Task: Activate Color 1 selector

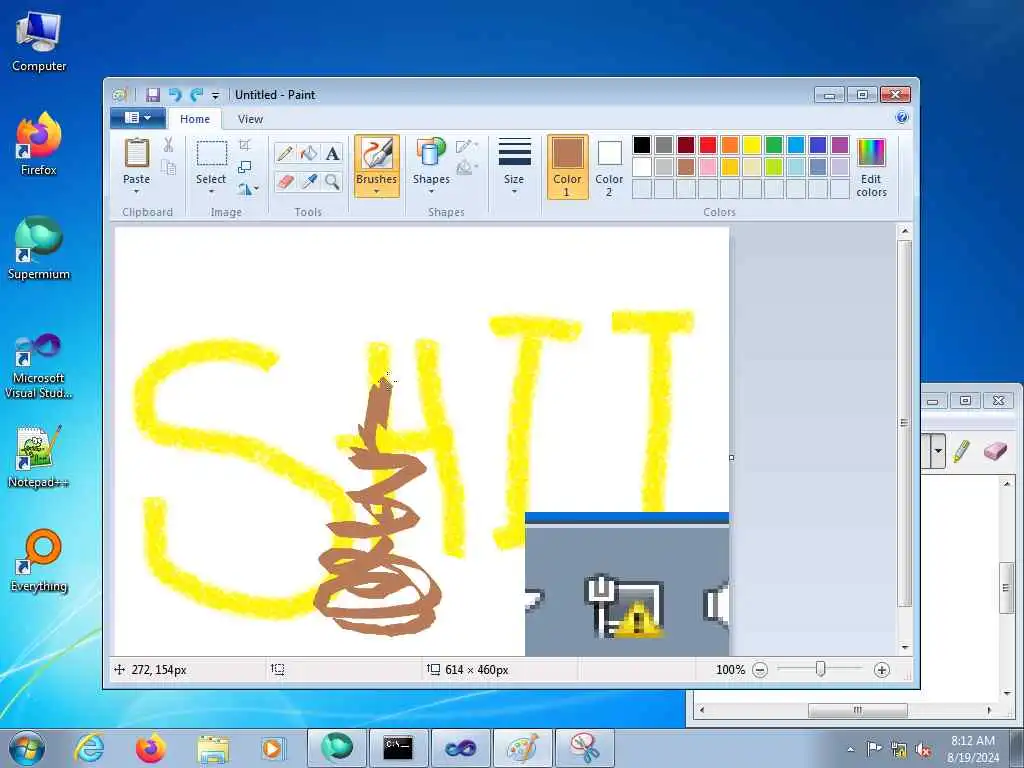Action: (x=568, y=167)
